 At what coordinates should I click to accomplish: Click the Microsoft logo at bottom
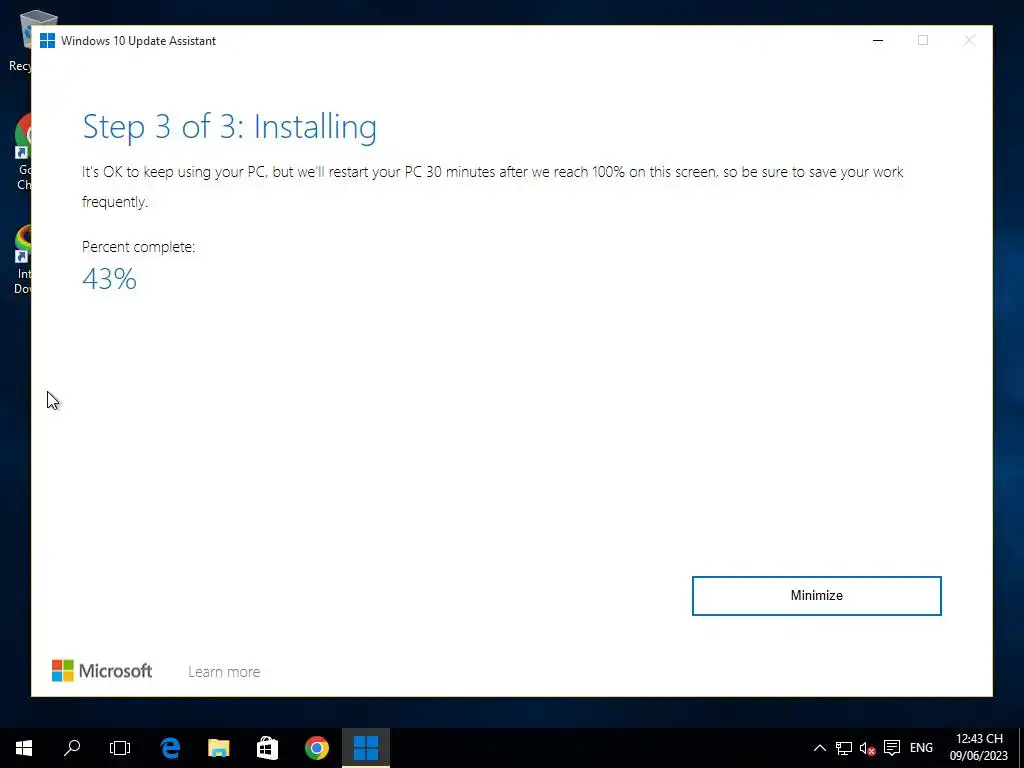pos(102,671)
